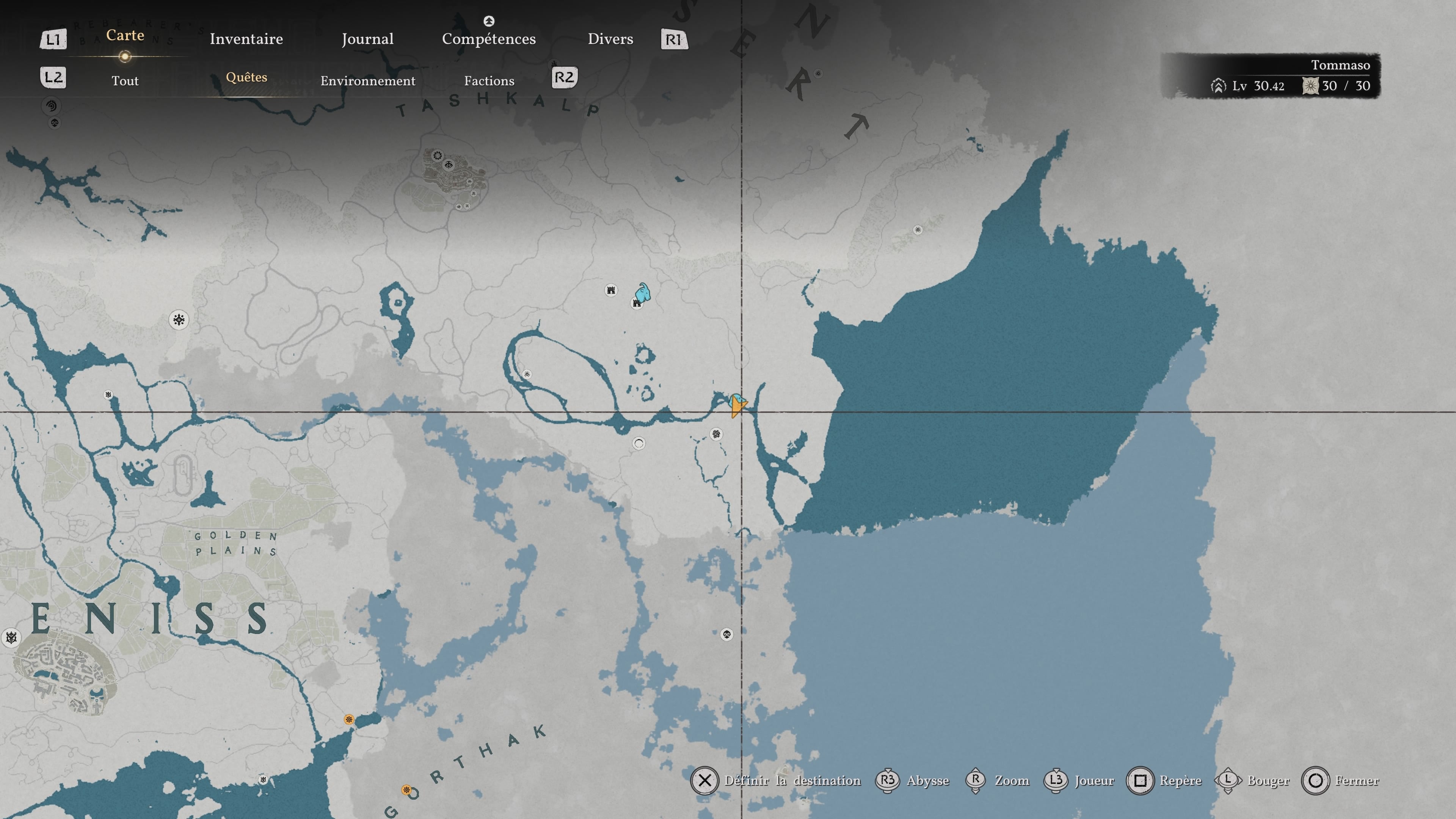Select the small swirl icon below the spiral icon
1456x819 pixels.
click(x=55, y=122)
